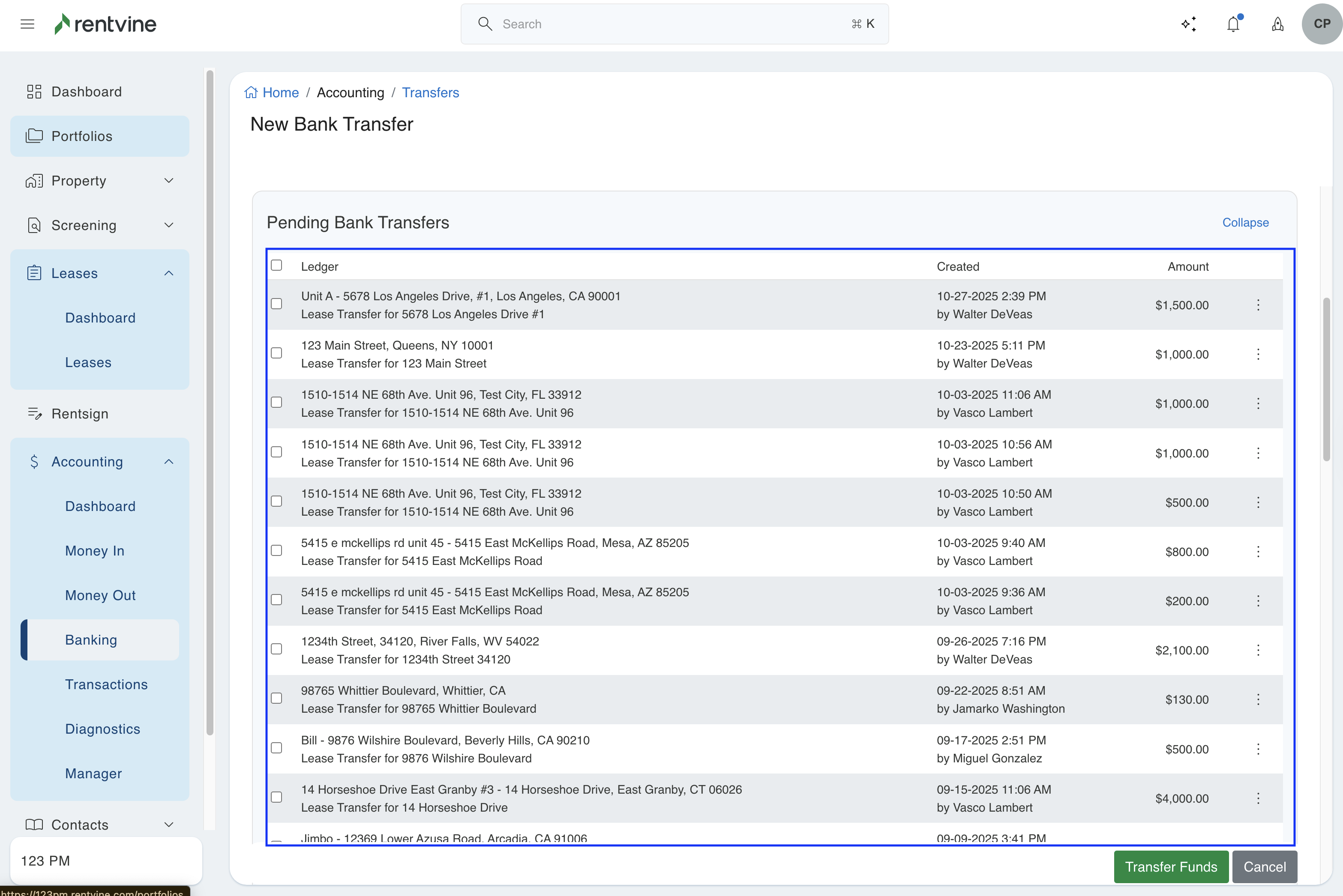Focus the Search input field
This screenshot has width=1343, height=896.
(x=674, y=24)
